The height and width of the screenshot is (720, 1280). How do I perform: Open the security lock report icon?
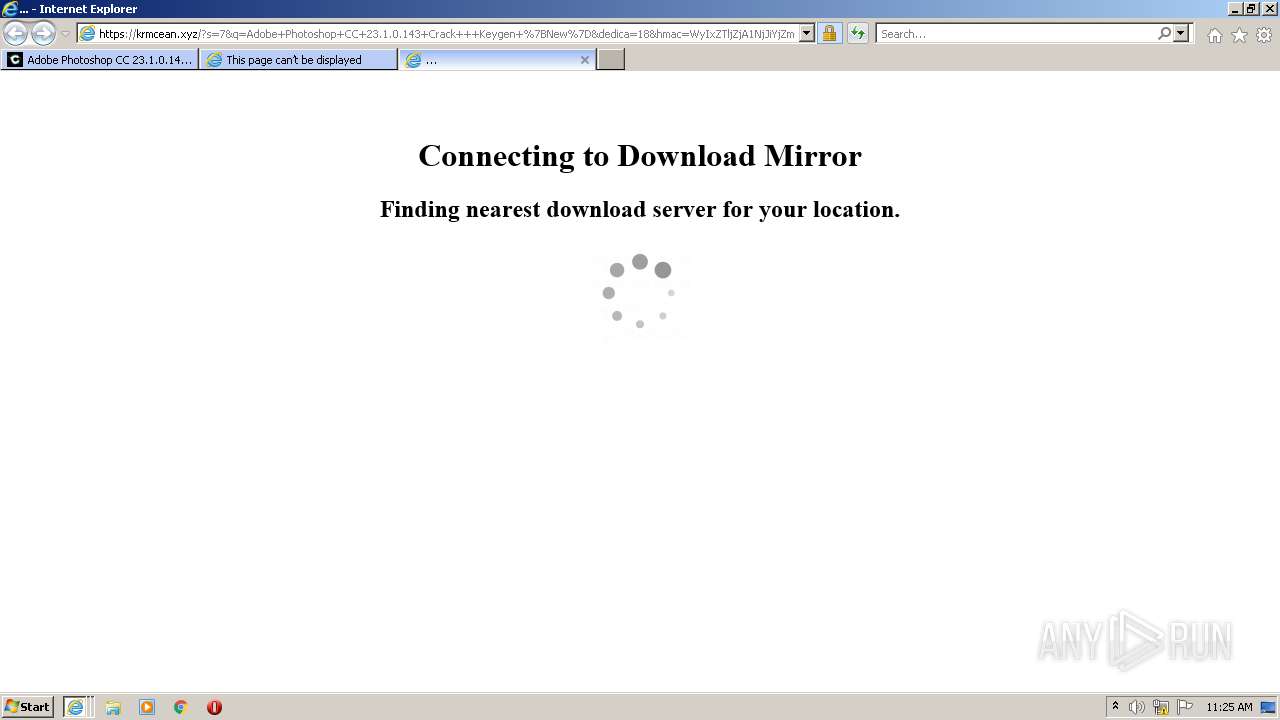click(829, 34)
